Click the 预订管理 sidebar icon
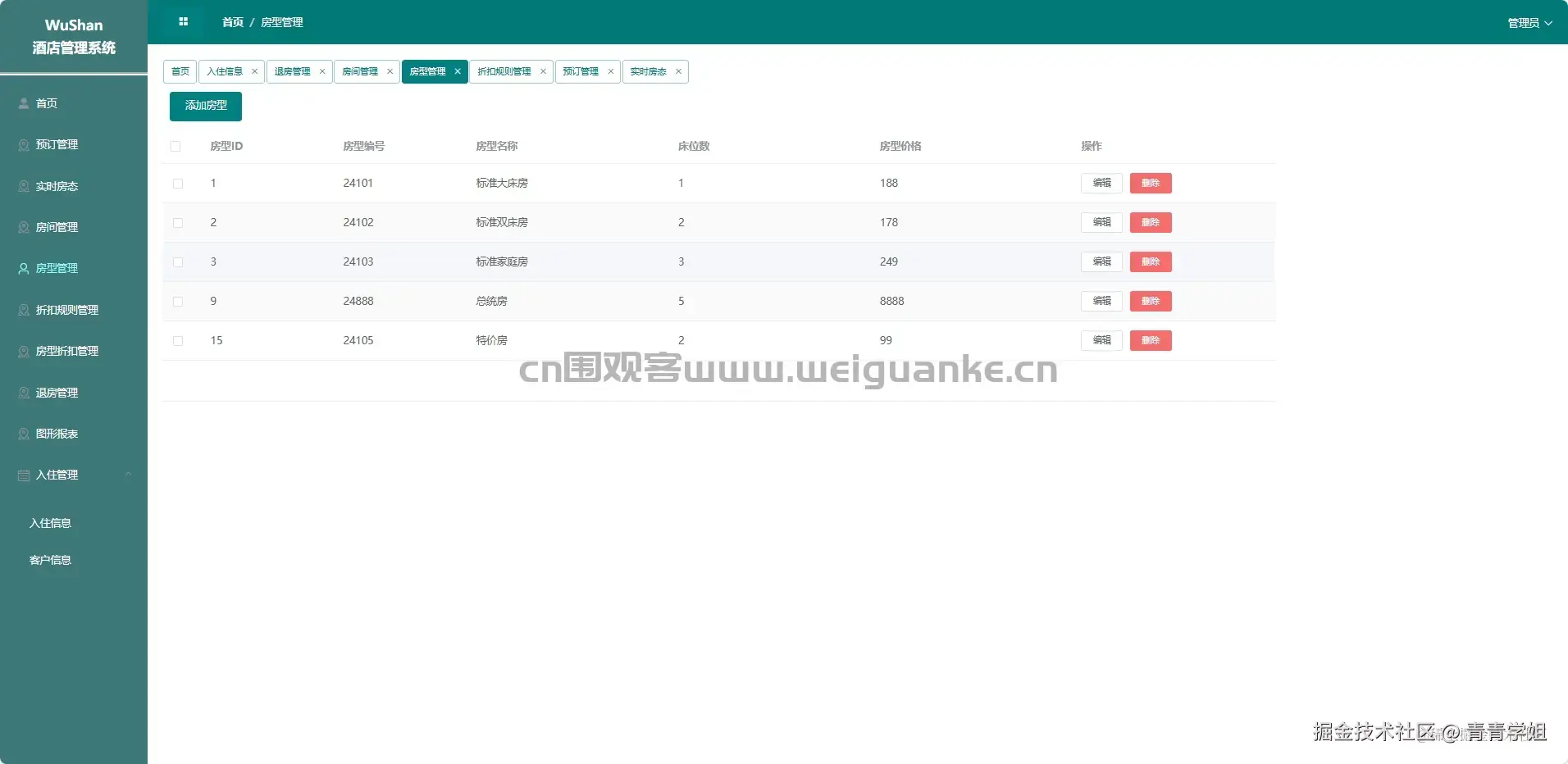1568x764 pixels. [x=24, y=145]
